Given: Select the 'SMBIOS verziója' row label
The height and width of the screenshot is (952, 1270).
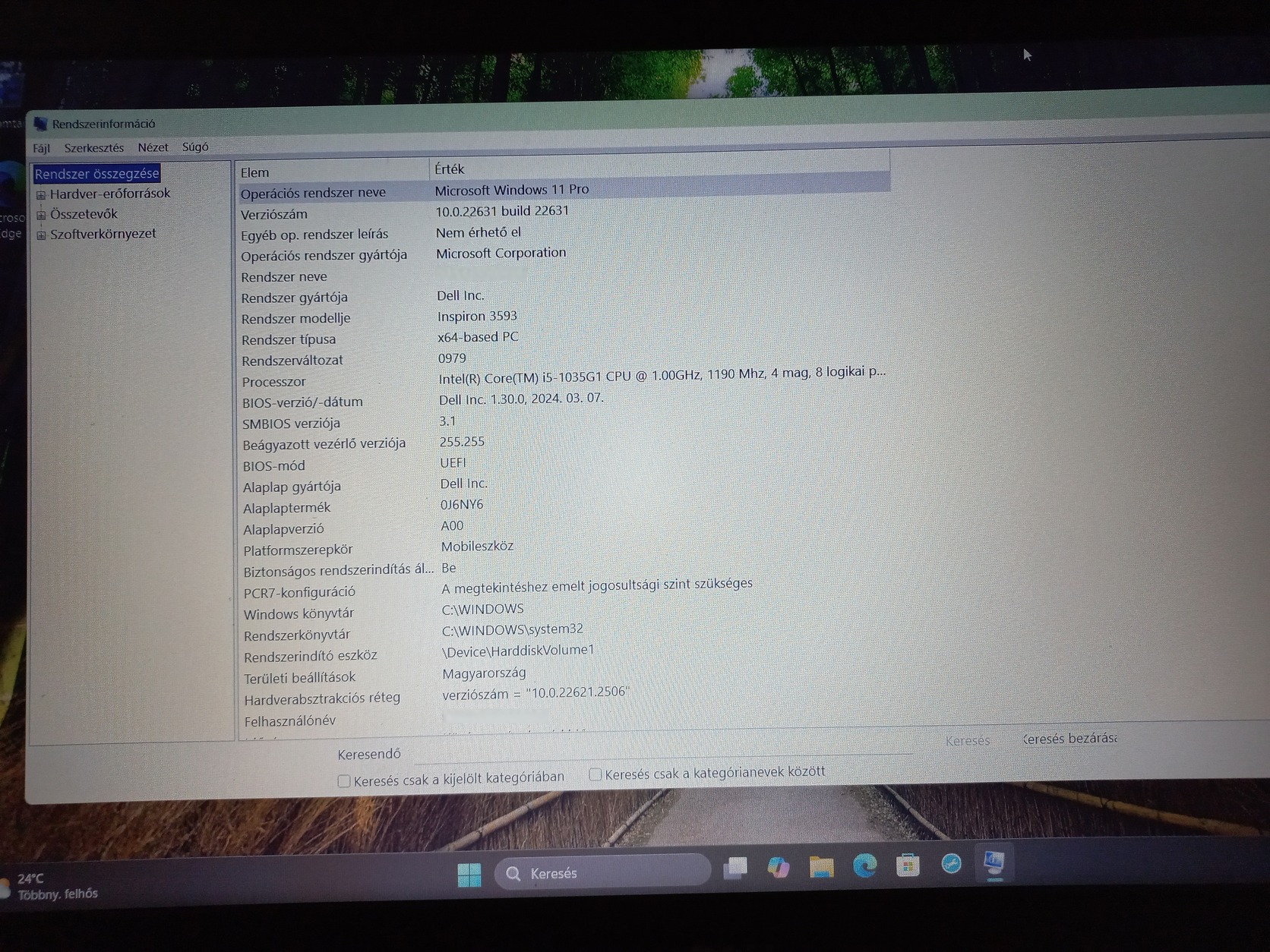Looking at the screenshot, I should (291, 424).
